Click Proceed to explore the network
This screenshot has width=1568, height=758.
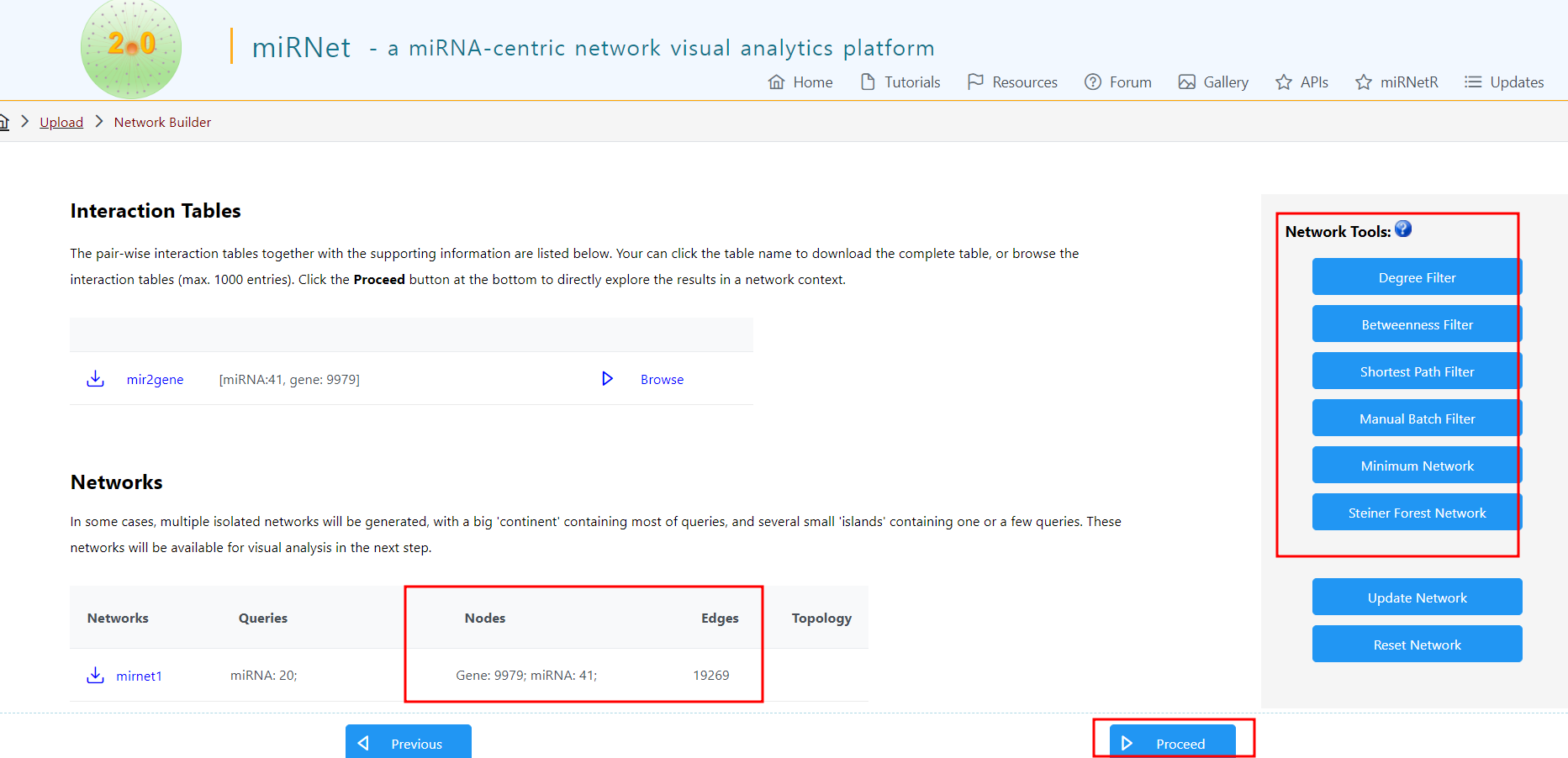tap(1173, 742)
